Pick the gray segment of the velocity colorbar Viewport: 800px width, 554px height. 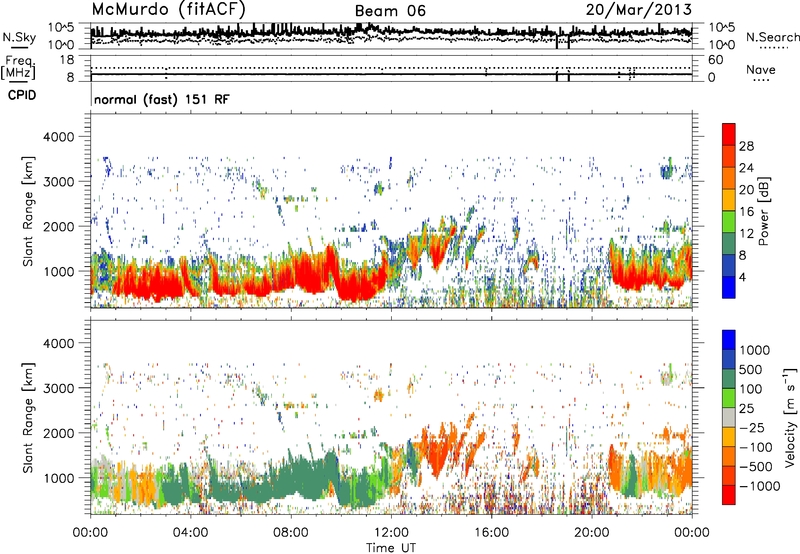[x=729, y=417]
